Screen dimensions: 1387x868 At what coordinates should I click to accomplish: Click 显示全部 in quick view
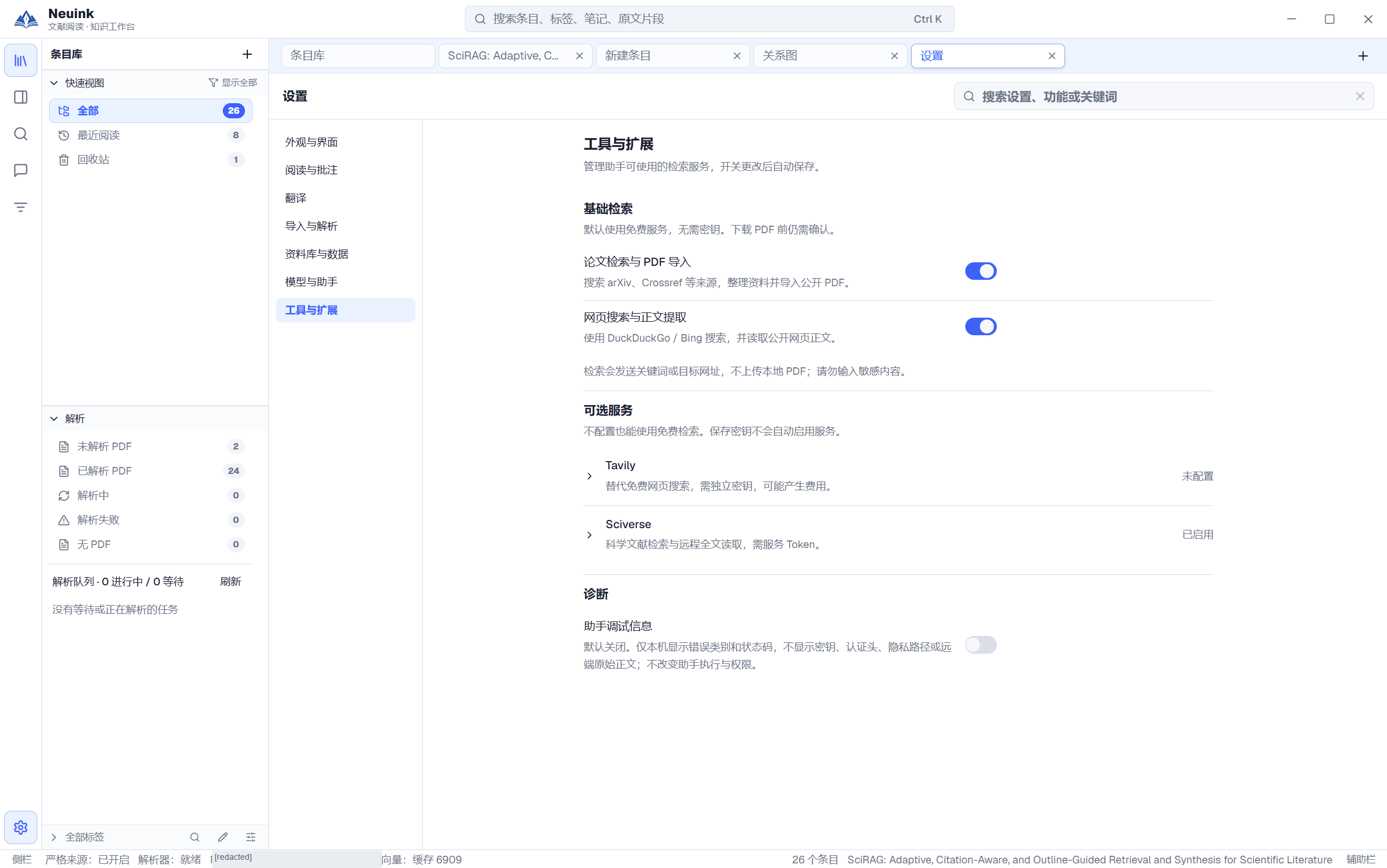tap(239, 83)
